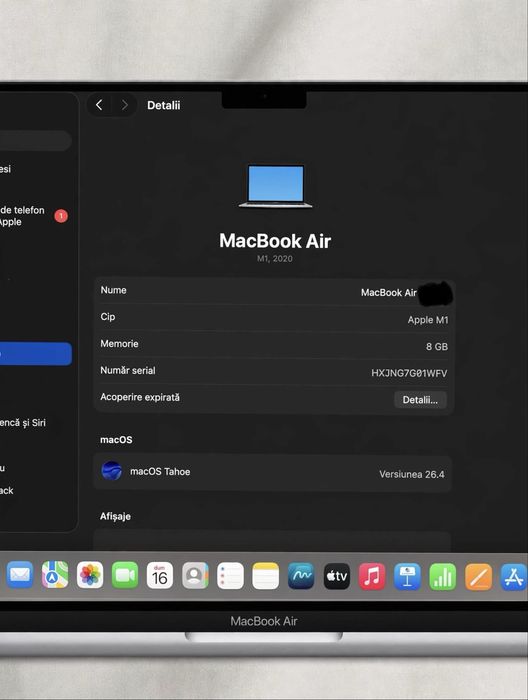Screen dimensions: 528x700
Task: Launch Freeform from the Dock
Action: point(301,575)
